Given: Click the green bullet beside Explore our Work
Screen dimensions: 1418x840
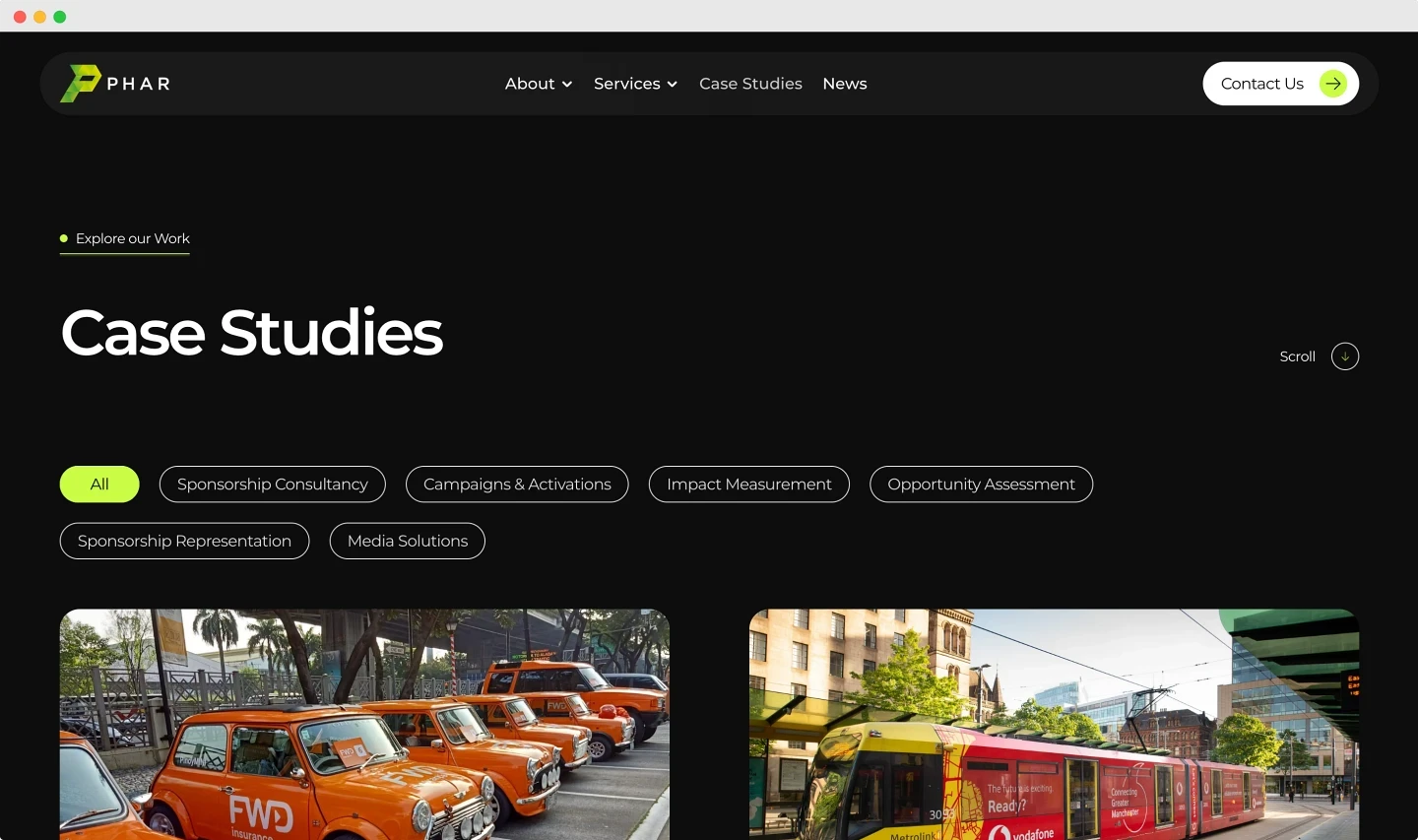Looking at the screenshot, I should (63, 238).
